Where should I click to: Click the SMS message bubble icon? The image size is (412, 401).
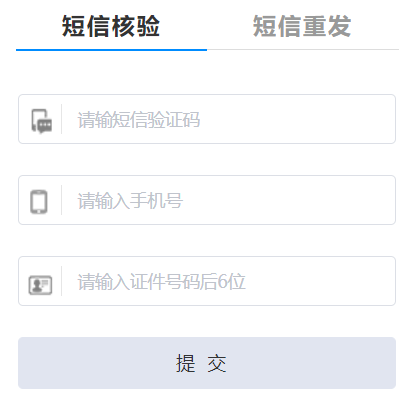(42, 121)
